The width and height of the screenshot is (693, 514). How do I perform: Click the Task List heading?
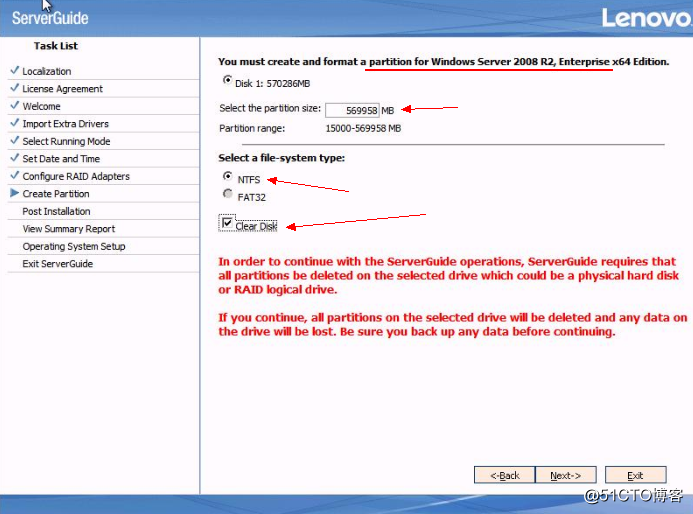point(56,46)
